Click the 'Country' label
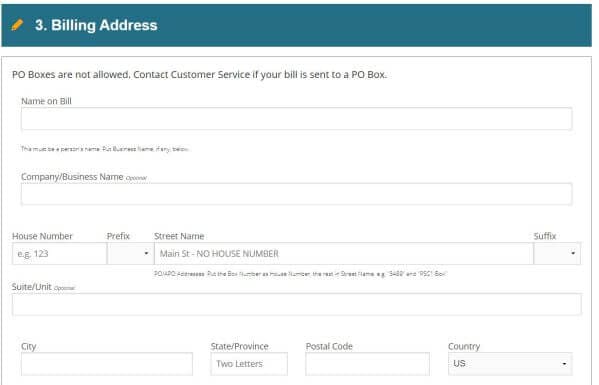Screen dimensions: 599x385 [464, 346]
